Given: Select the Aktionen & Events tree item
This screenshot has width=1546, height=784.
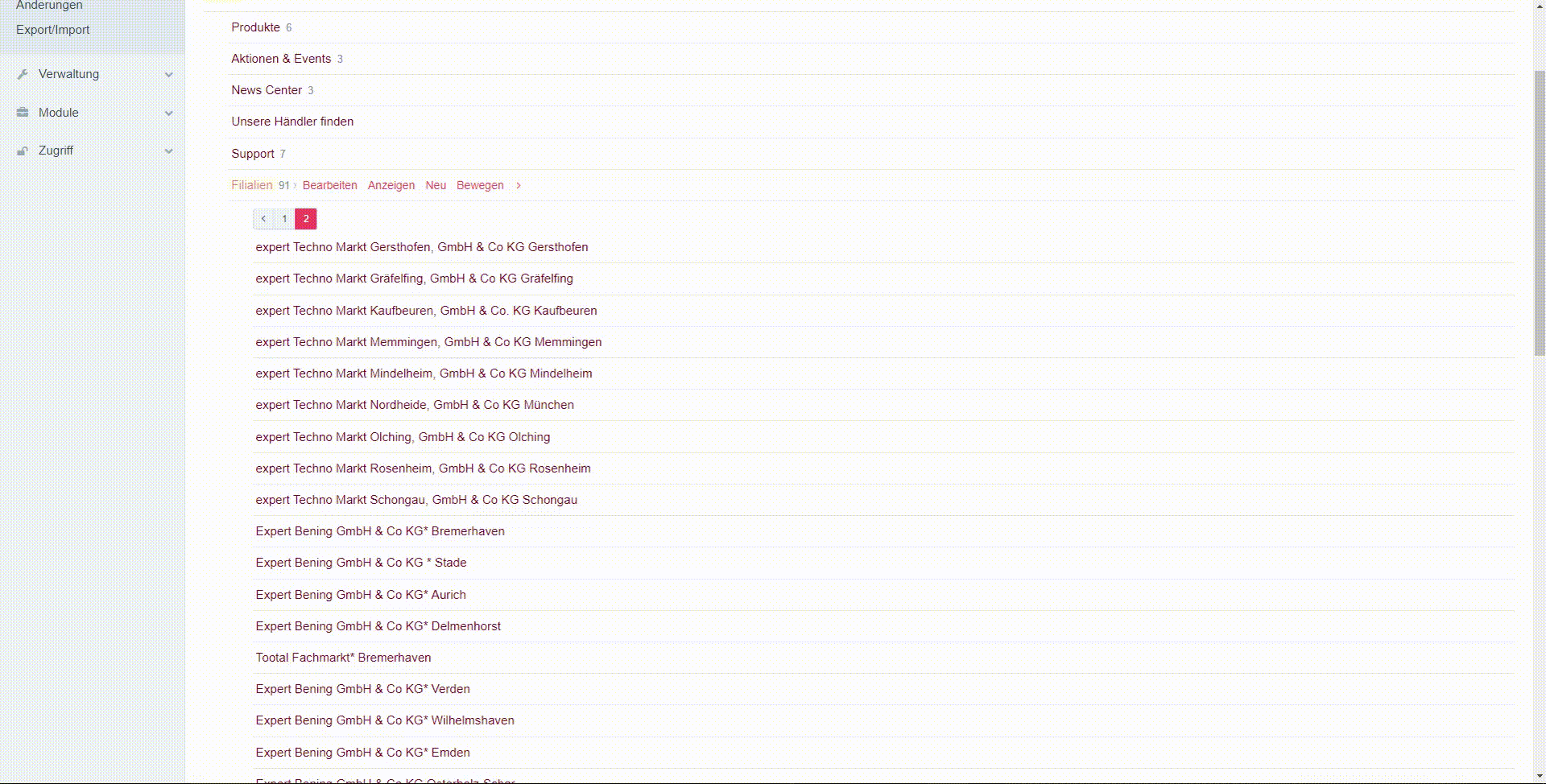Looking at the screenshot, I should (281, 59).
